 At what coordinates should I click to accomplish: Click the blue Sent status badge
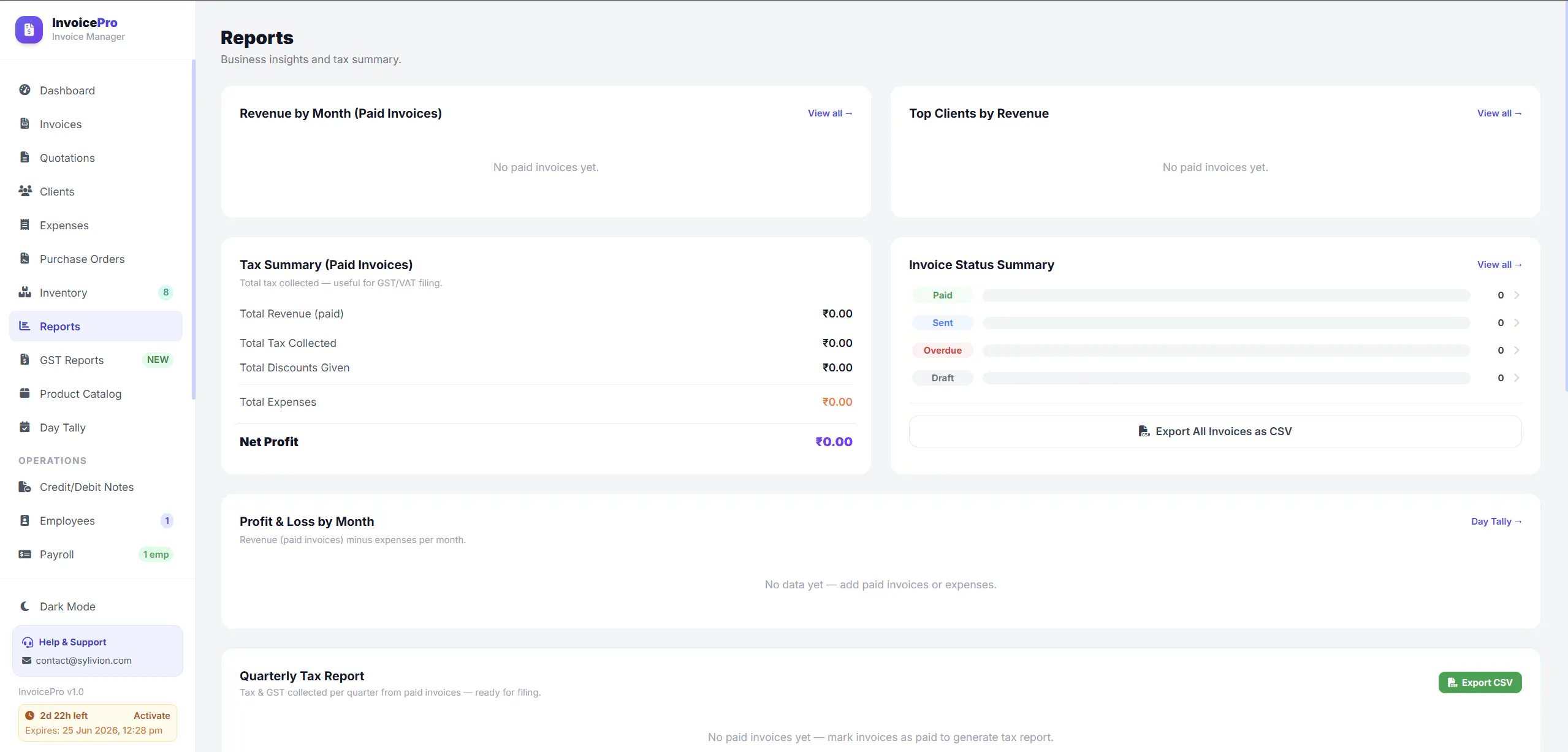tap(942, 323)
